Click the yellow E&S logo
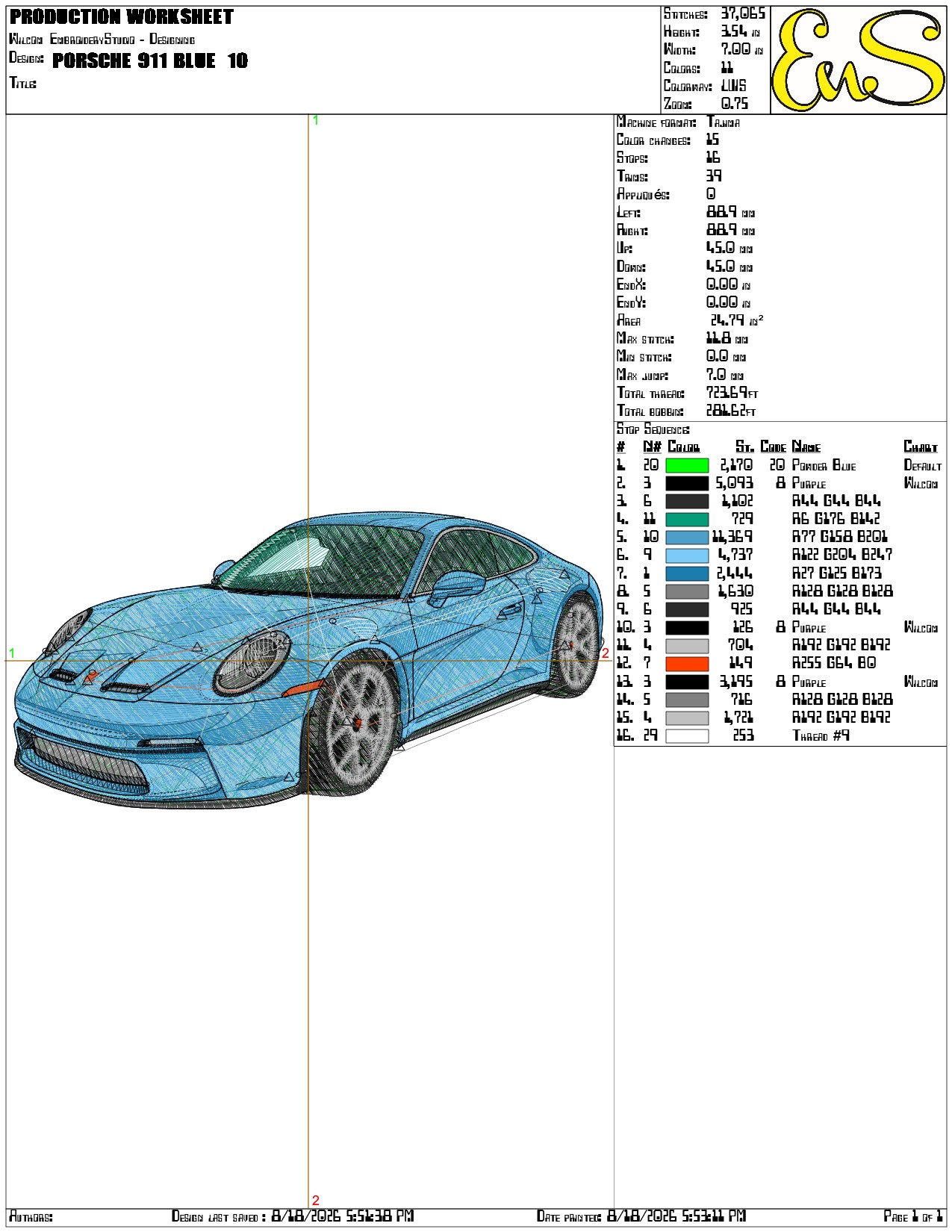Viewport: 952px width, 1232px height. 859,60
